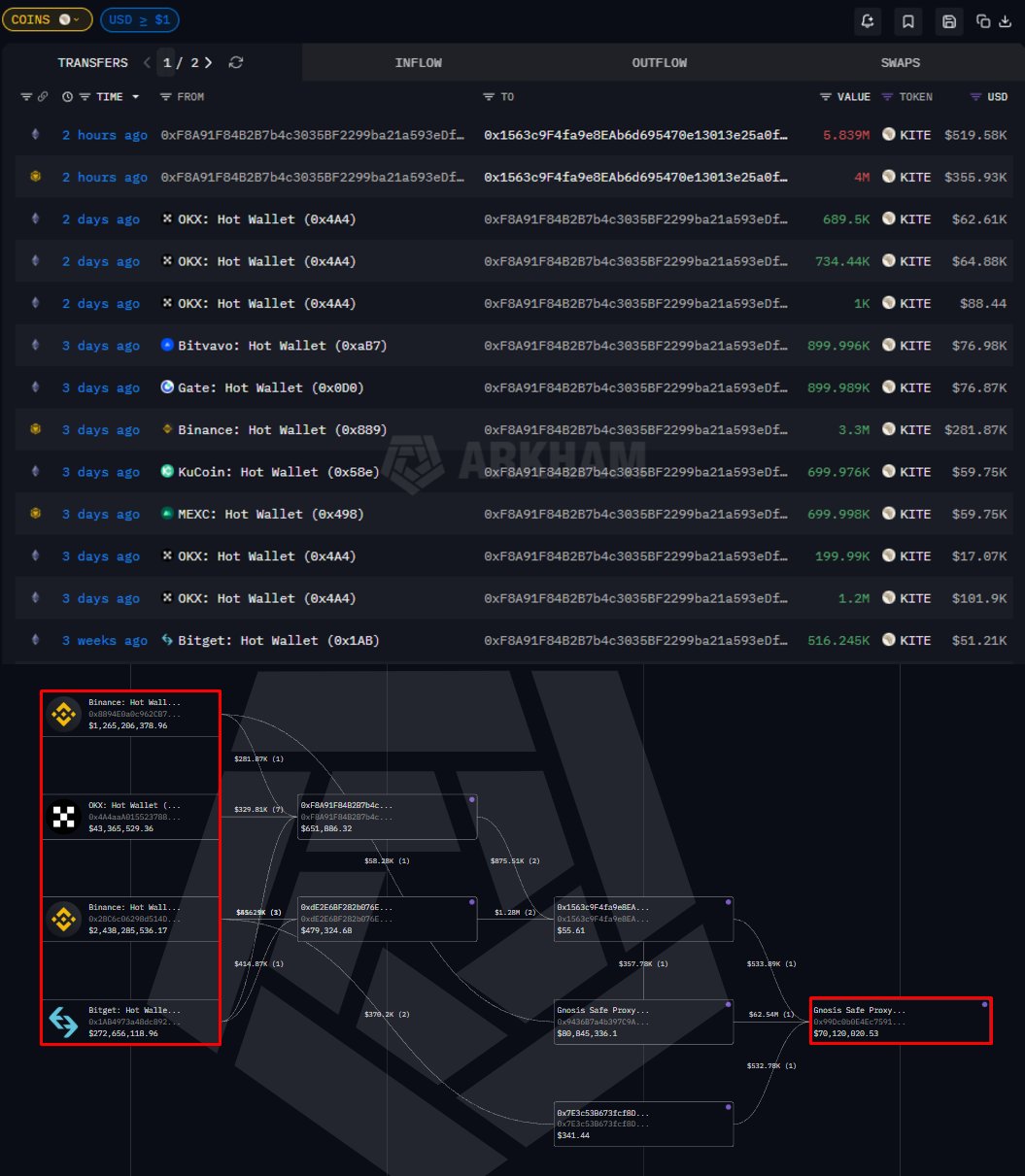The height and width of the screenshot is (1176, 1025).
Task: Click the Gate logo icon
Action: 167,387
